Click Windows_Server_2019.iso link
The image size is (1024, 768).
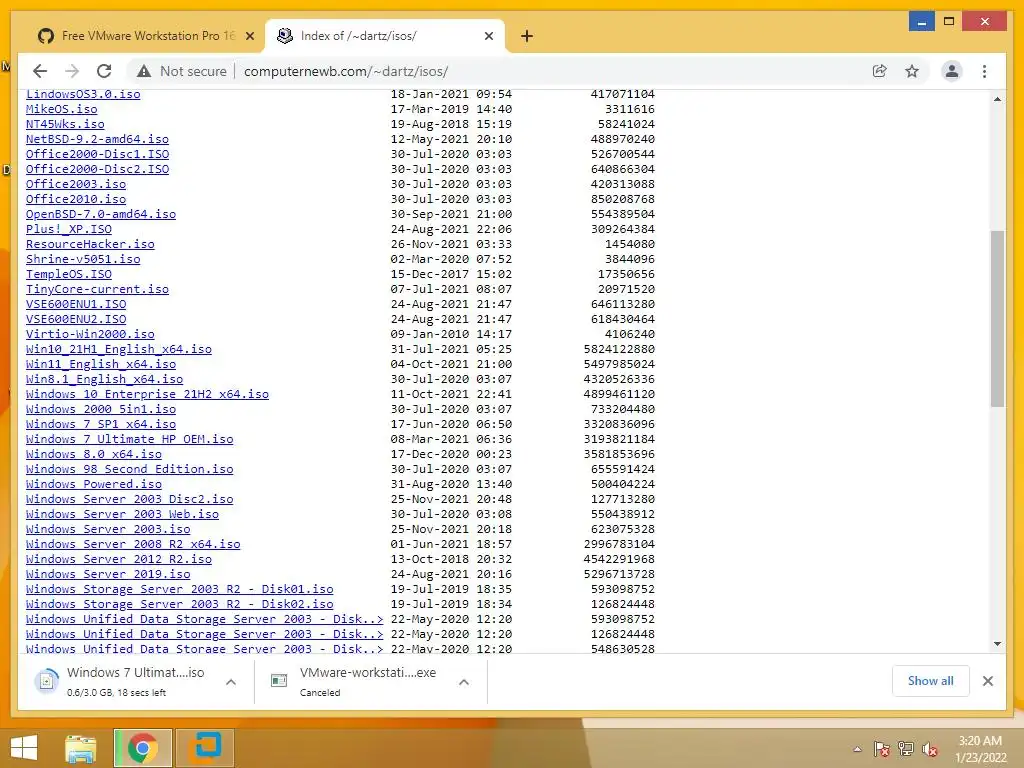click(108, 575)
